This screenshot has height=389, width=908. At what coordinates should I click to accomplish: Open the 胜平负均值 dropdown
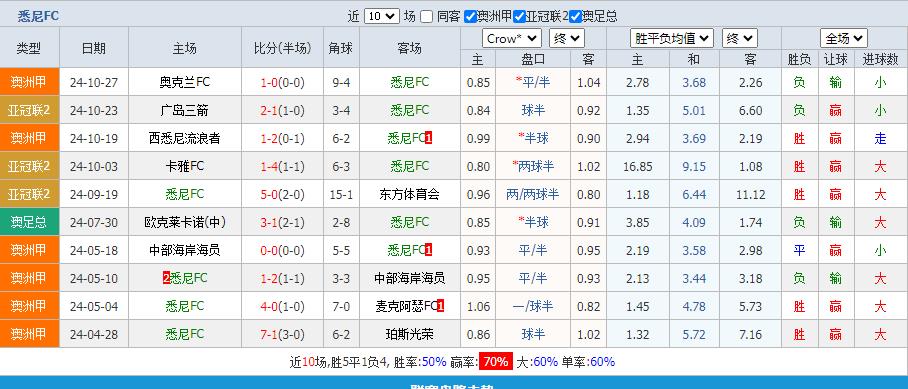point(672,39)
